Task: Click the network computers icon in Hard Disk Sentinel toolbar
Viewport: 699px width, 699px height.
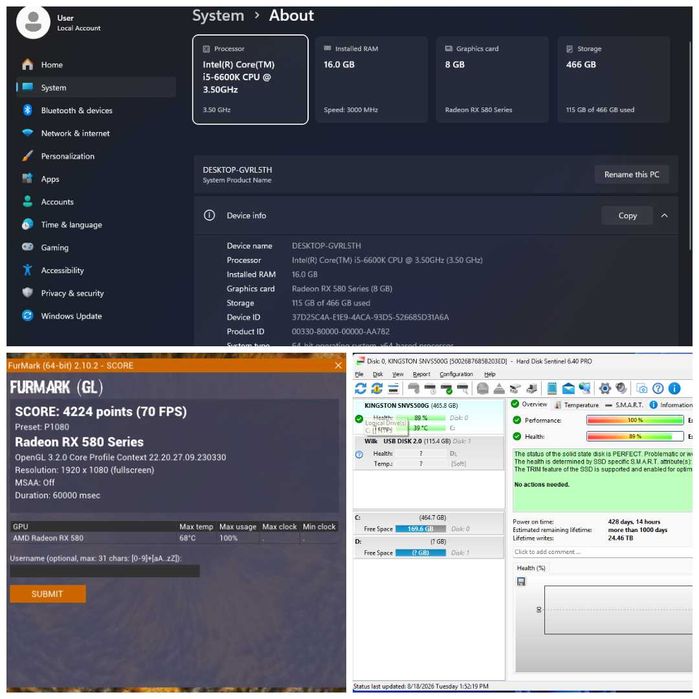Action: (x=584, y=389)
